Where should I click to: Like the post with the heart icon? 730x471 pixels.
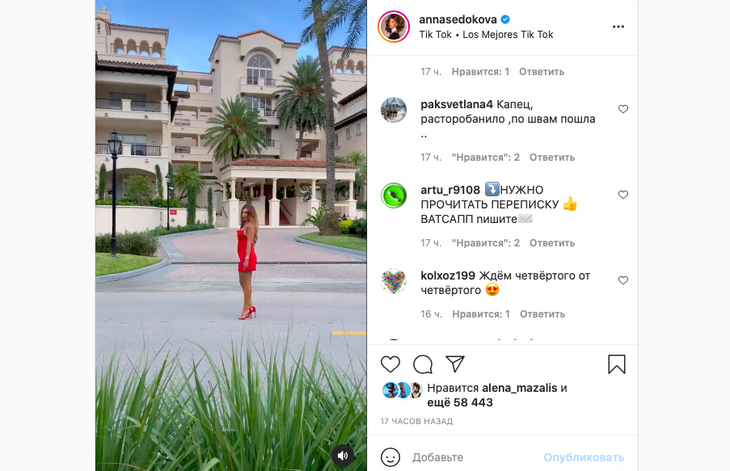click(x=390, y=364)
